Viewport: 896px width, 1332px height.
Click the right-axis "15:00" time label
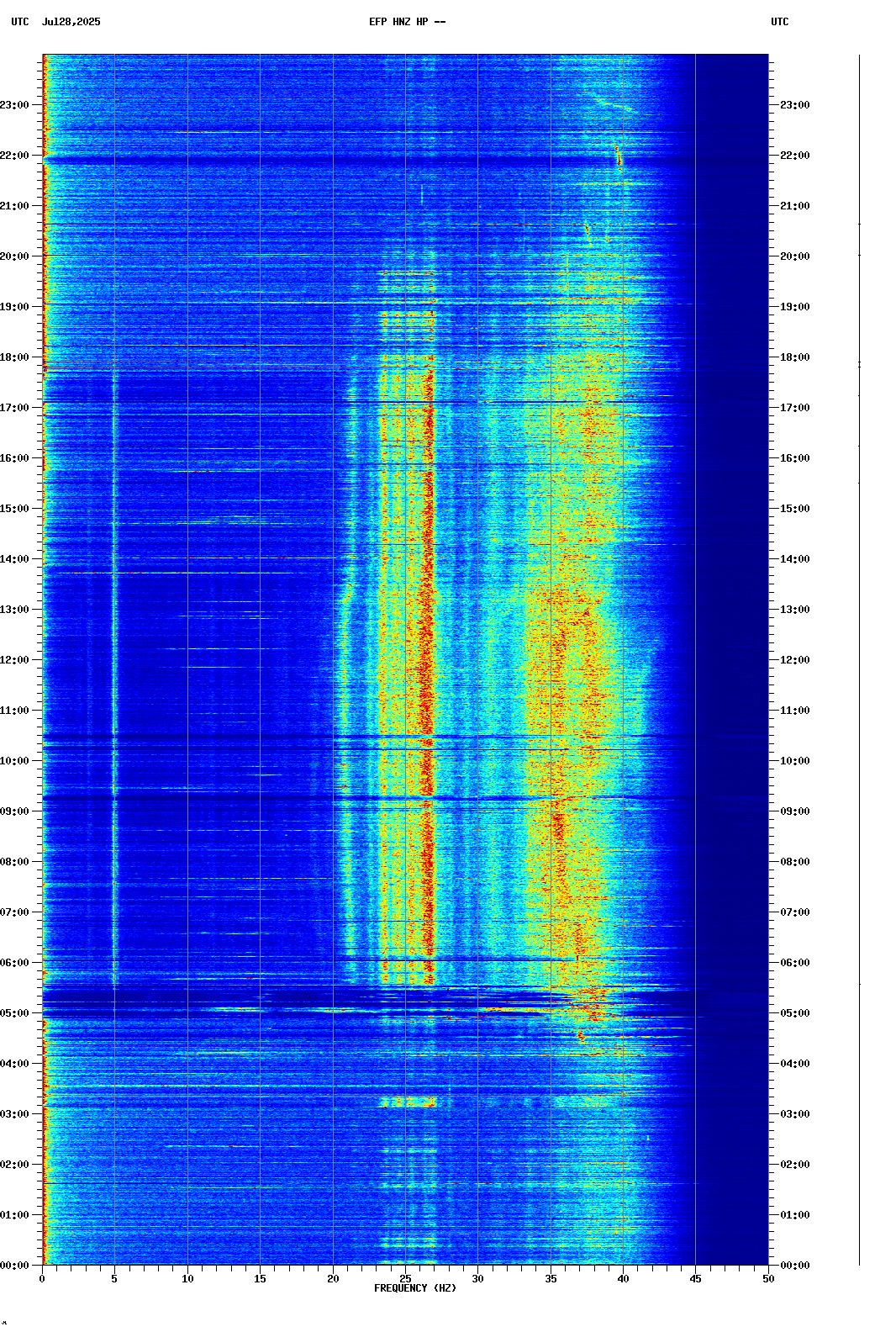coord(795,509)
